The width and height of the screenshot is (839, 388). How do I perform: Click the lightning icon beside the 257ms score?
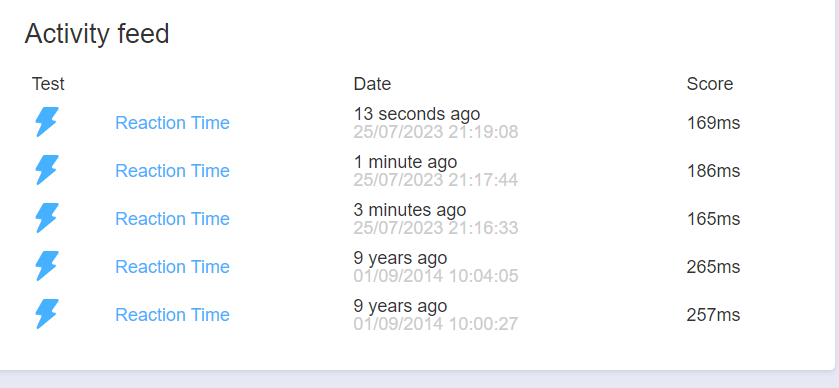click(47, 314)
